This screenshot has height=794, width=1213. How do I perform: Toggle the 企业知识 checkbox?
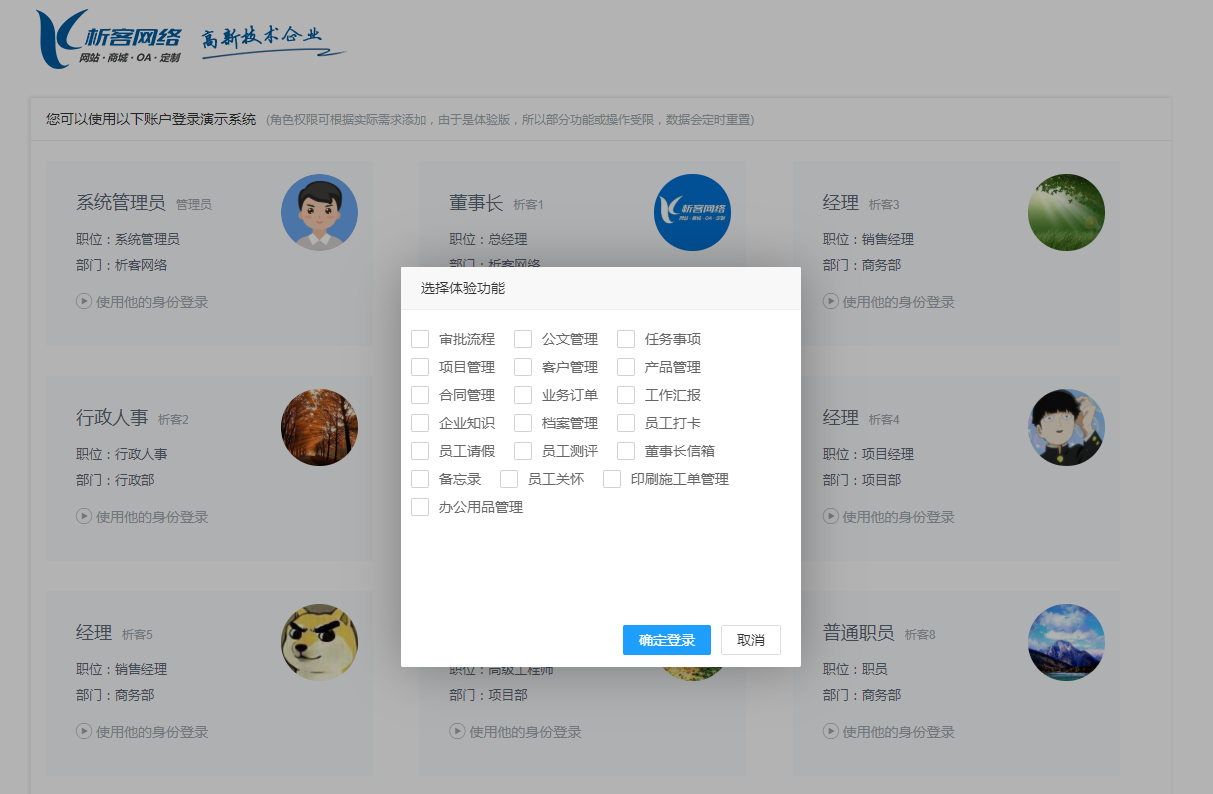(x=420, y=423)
